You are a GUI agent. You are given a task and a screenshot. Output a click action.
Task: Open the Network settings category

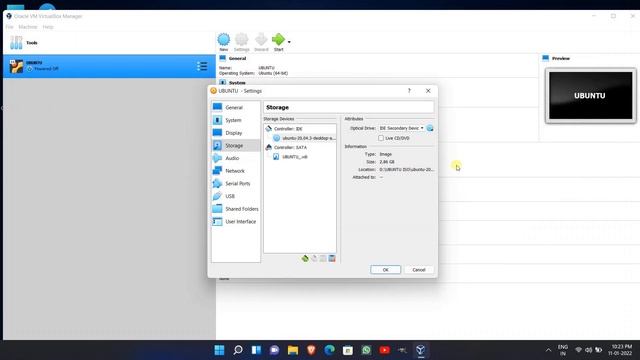236,171
